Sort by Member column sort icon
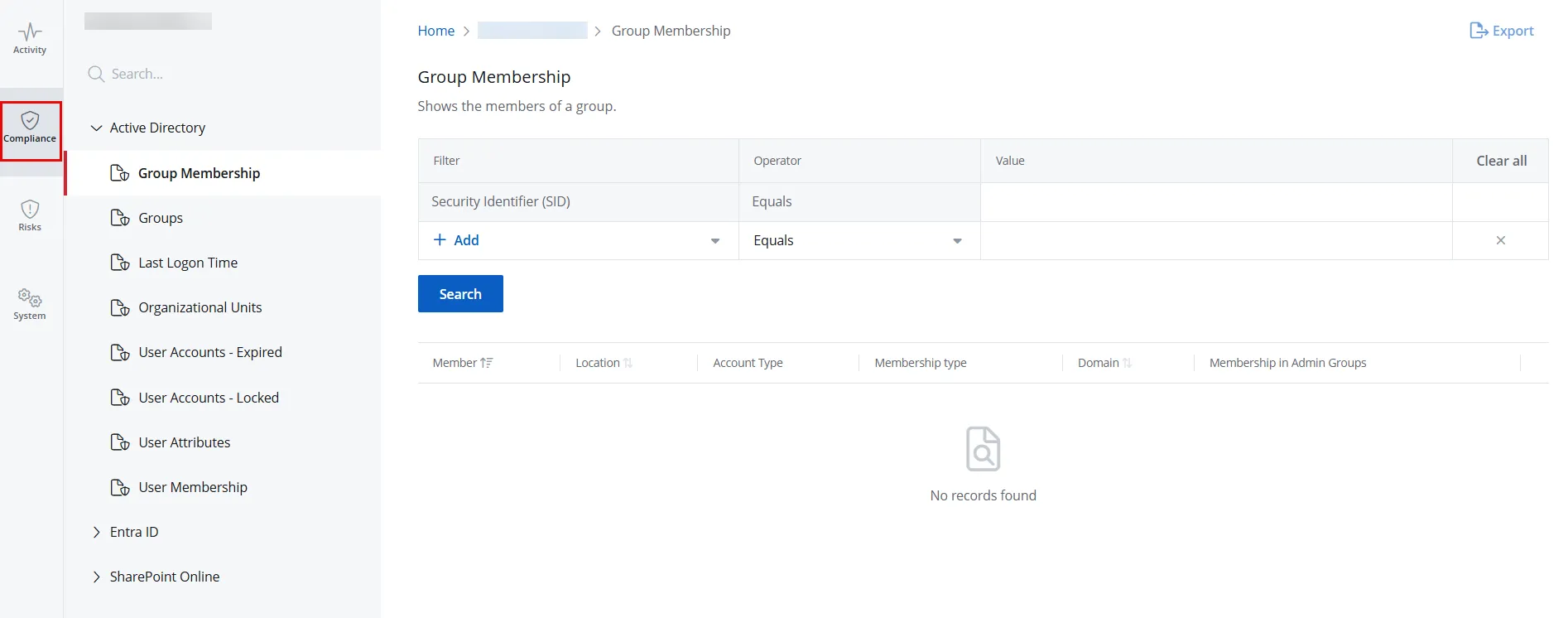Image resolution: width=1568 pixels, height=618 pixels. 487,363
